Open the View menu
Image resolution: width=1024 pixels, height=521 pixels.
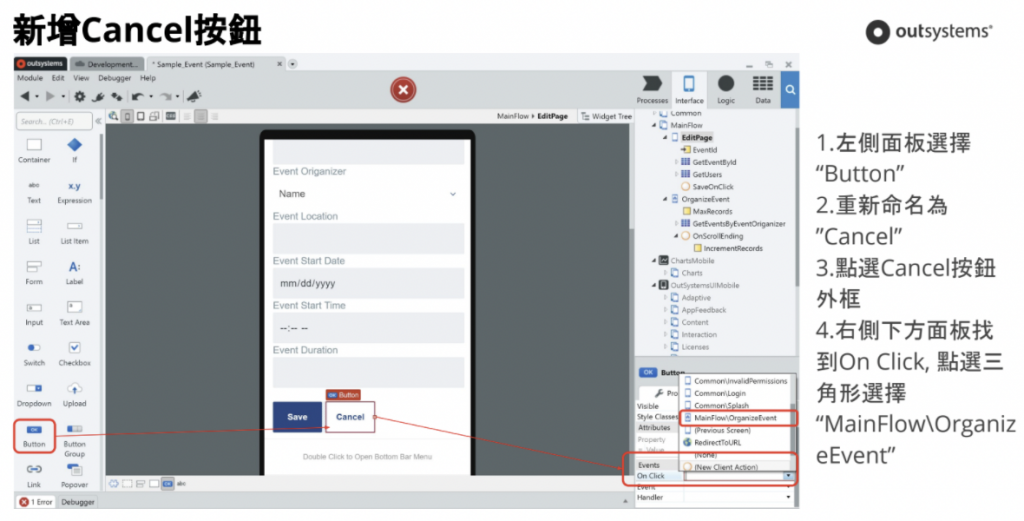coord(81,78)
